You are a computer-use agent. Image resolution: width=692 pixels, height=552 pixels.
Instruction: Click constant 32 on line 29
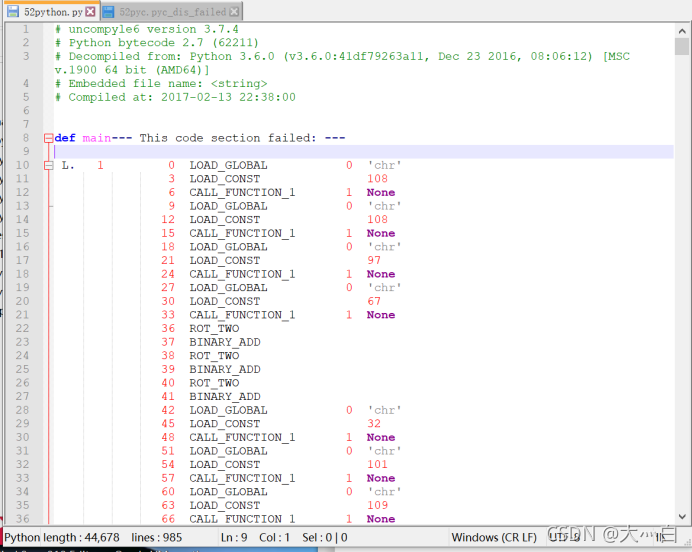click(x=374, y=424)
